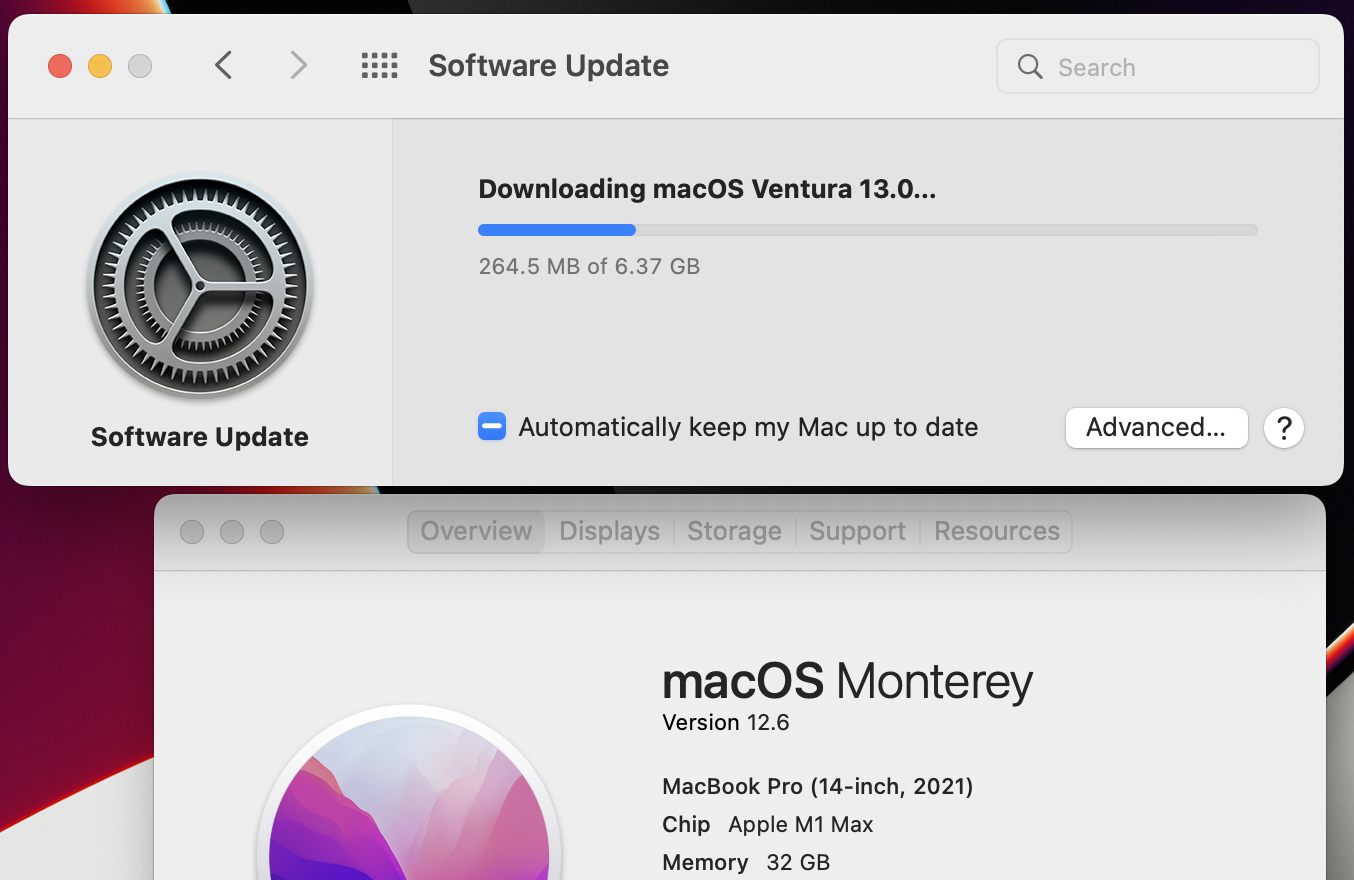Click the Downloading macOS Ventura 13.0... heading

[x=707, y=189]
